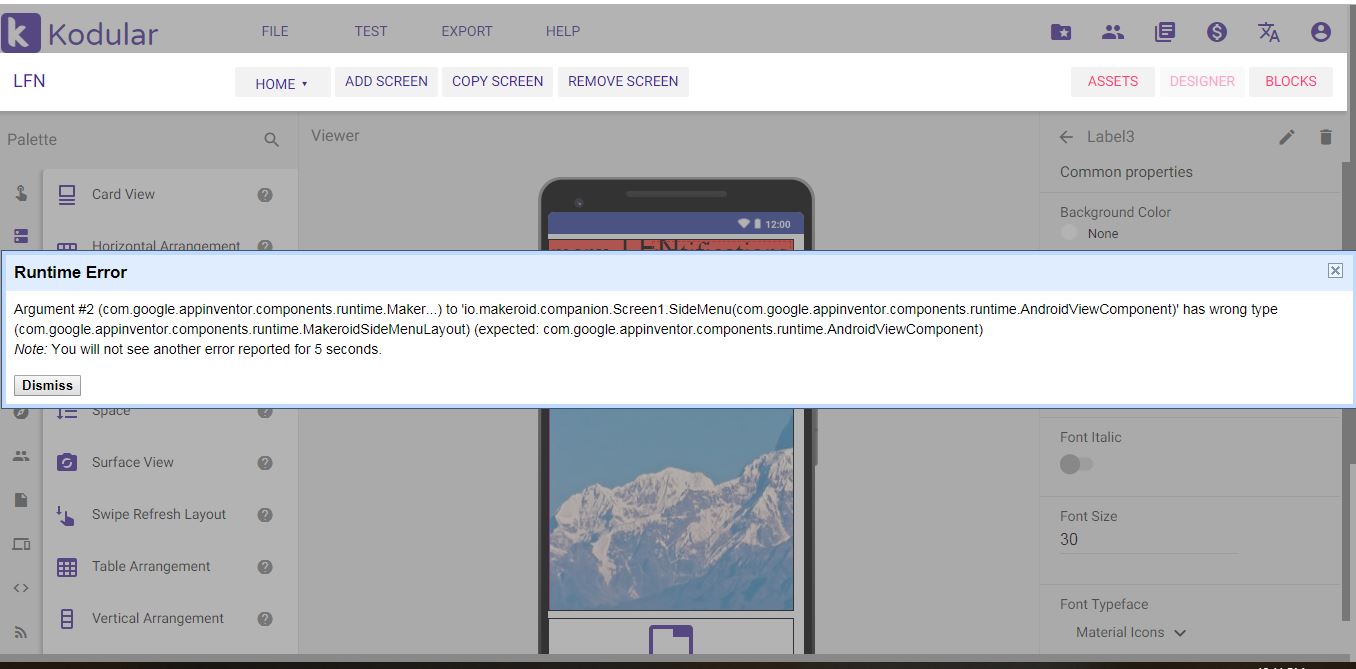The width and height of the screenshot is (1356, 669).
Task: Click the ADD SCREEN button
Action: click(x=386, y=82)
